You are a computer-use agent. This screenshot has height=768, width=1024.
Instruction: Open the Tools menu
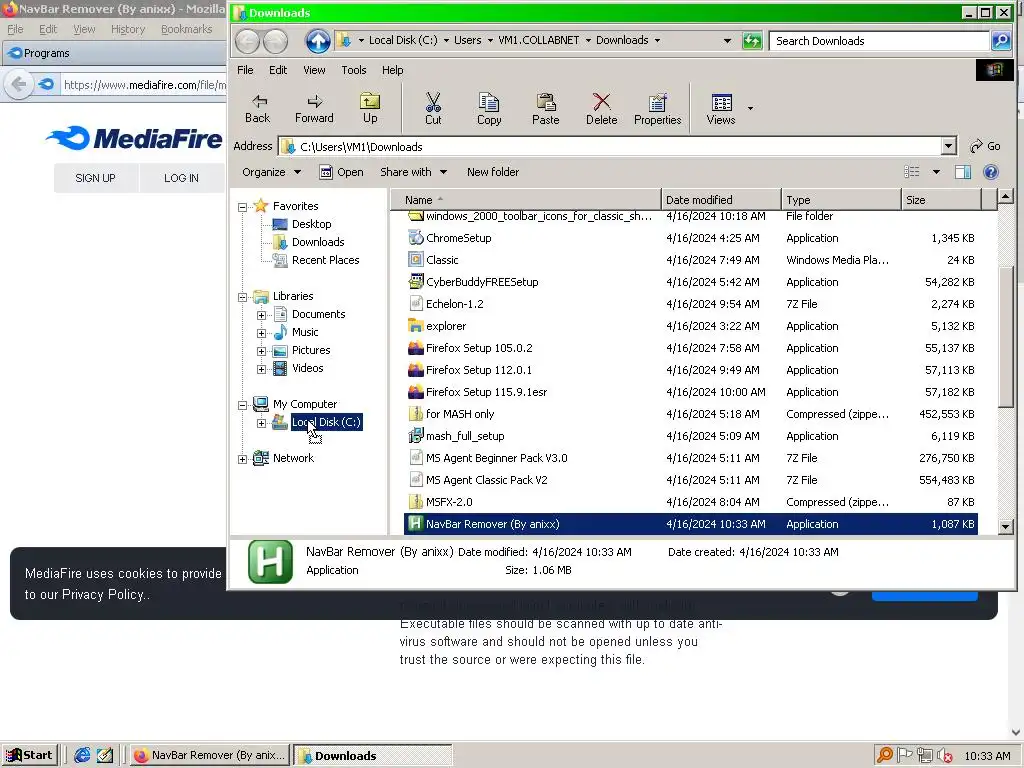tap(354, 70)
